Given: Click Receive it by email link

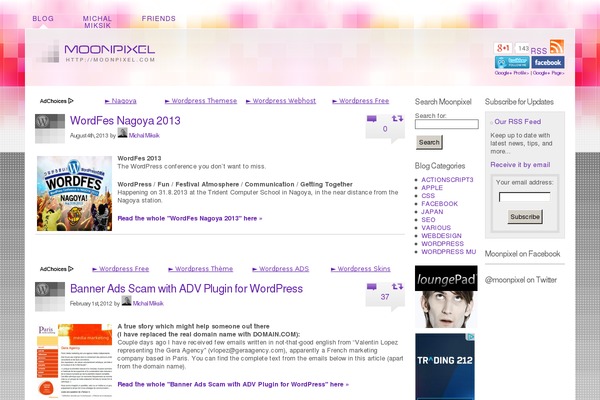Looking at the screenshot, I should pyautogui.click(x=520, y=165).
